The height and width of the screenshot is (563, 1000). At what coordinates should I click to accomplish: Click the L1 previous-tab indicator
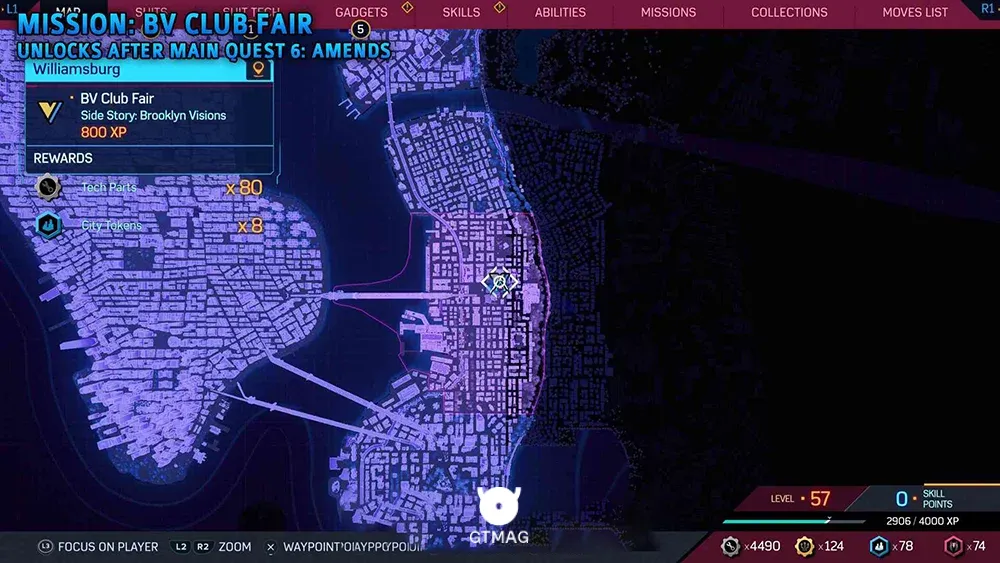click(x=11, y=9)
